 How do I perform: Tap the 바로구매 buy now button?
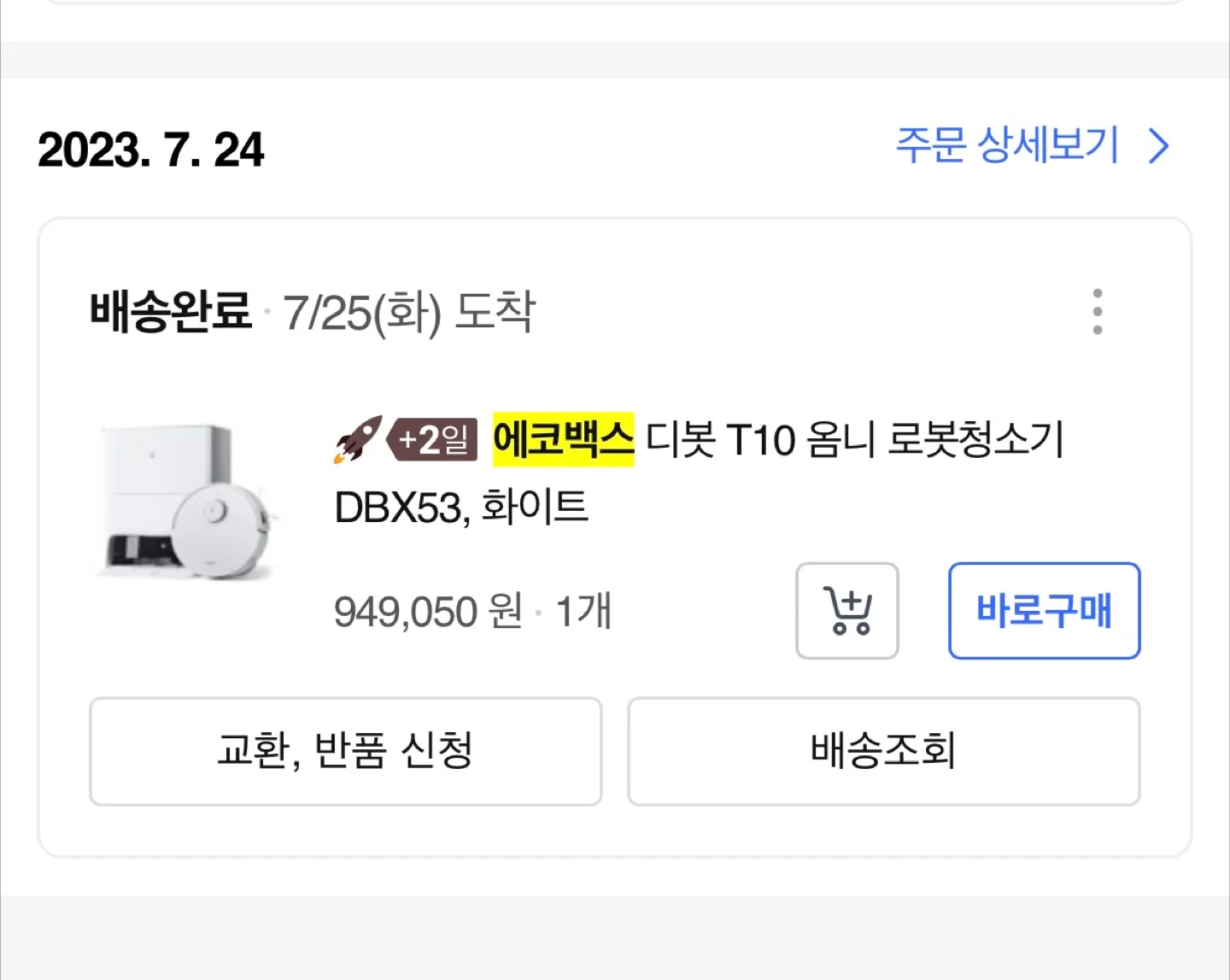(x=1045, y=611)
